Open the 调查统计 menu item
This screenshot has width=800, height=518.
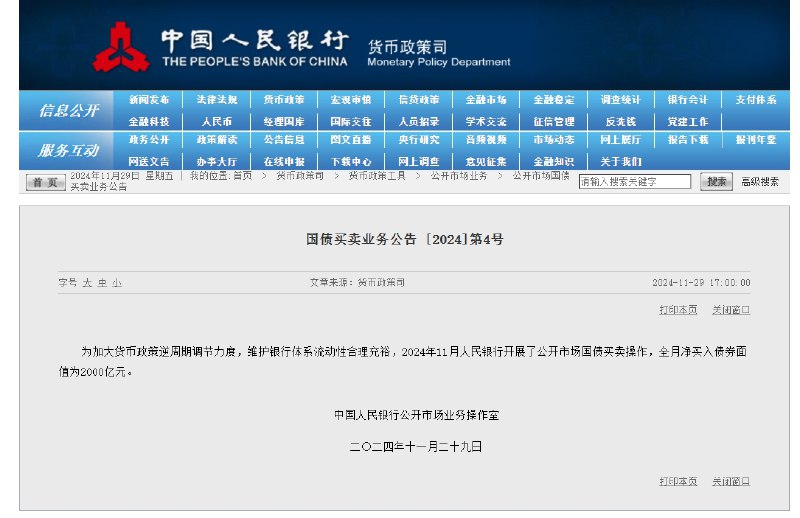tap(620, 100)
